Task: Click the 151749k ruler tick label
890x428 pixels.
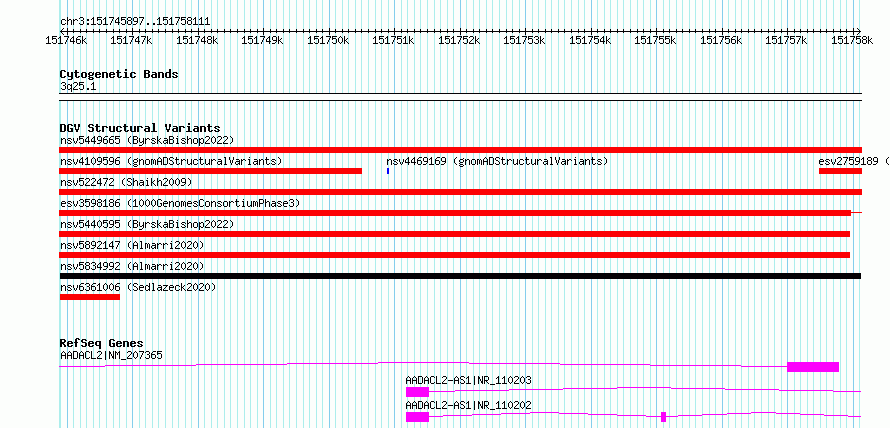Action: [x=262, y=40]
